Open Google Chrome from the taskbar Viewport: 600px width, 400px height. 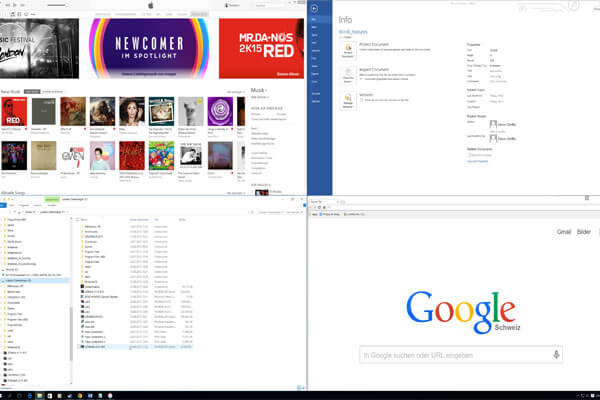[80, 395]
